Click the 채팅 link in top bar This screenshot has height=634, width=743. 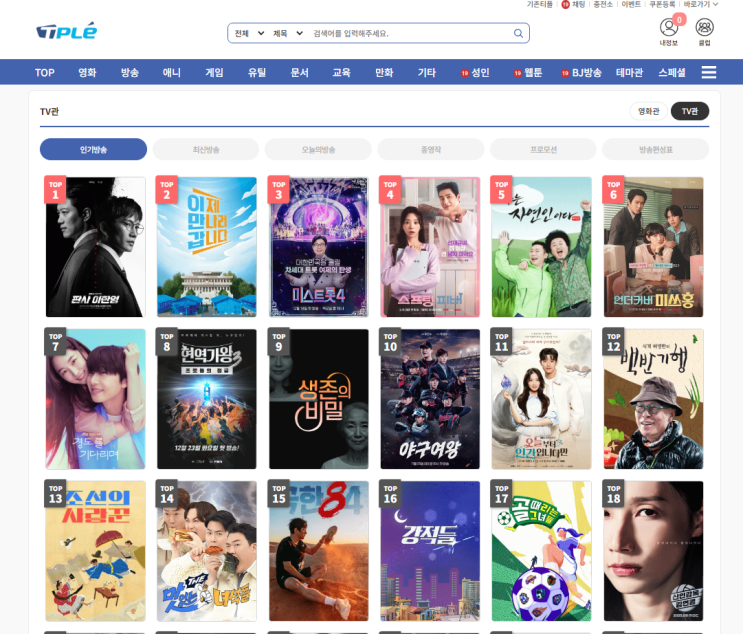[x=573, y=4]
